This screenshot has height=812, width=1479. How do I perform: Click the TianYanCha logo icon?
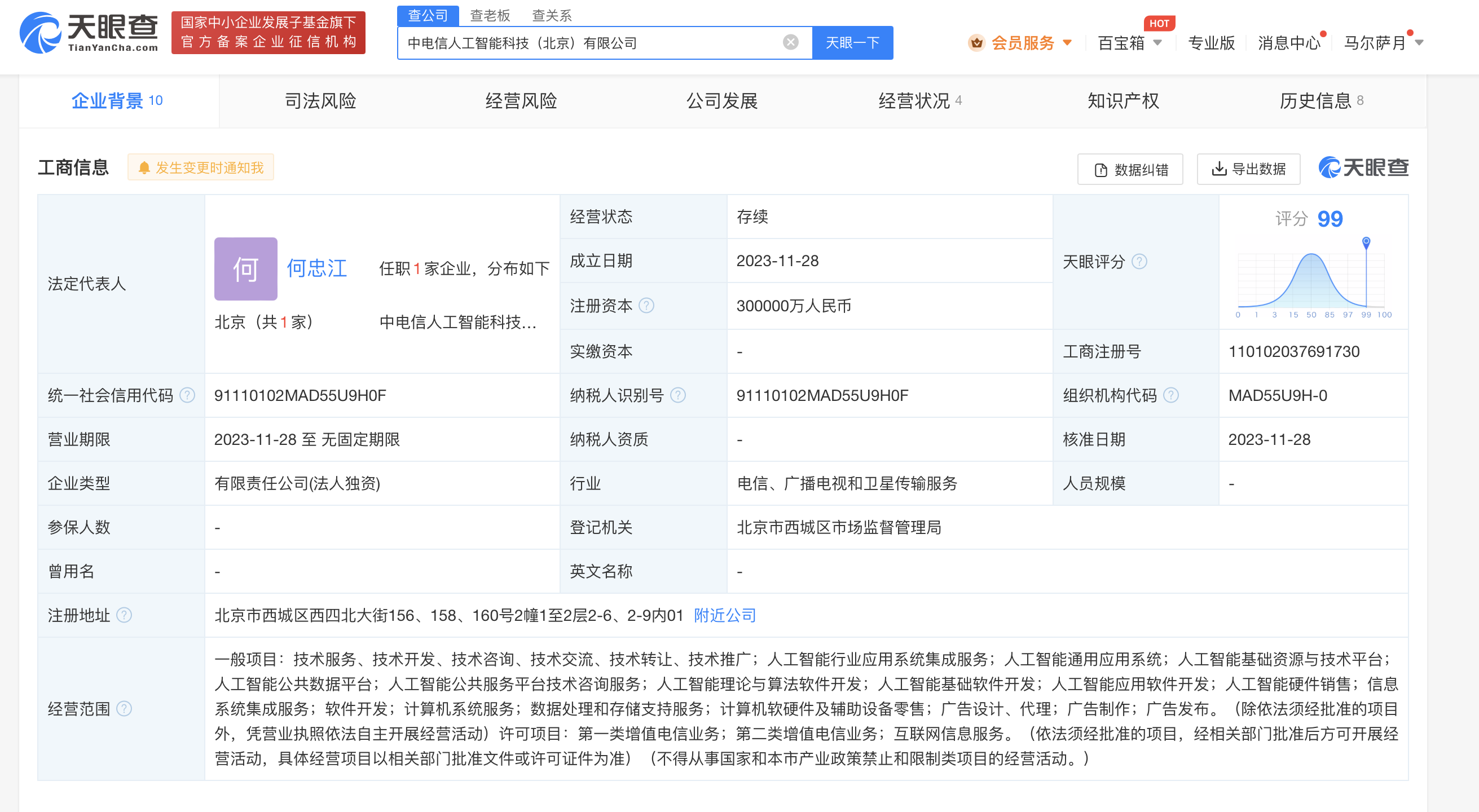click(x=40, y=33)
